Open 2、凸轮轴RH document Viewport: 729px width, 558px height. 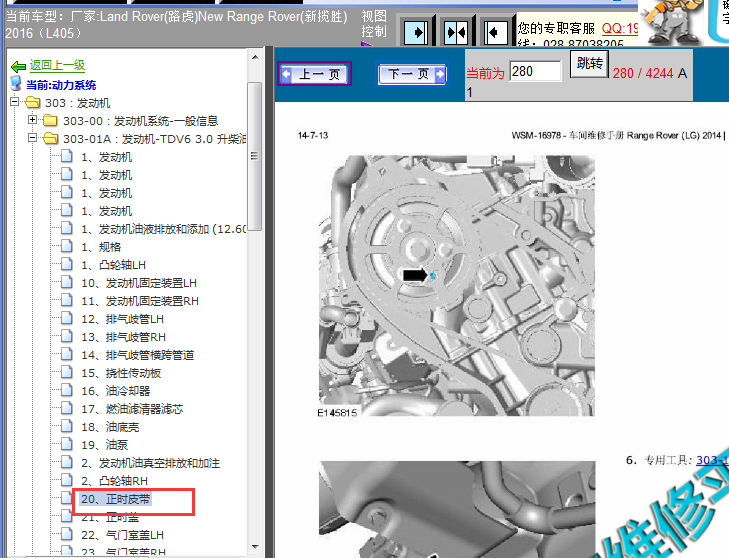click(114, 481)
